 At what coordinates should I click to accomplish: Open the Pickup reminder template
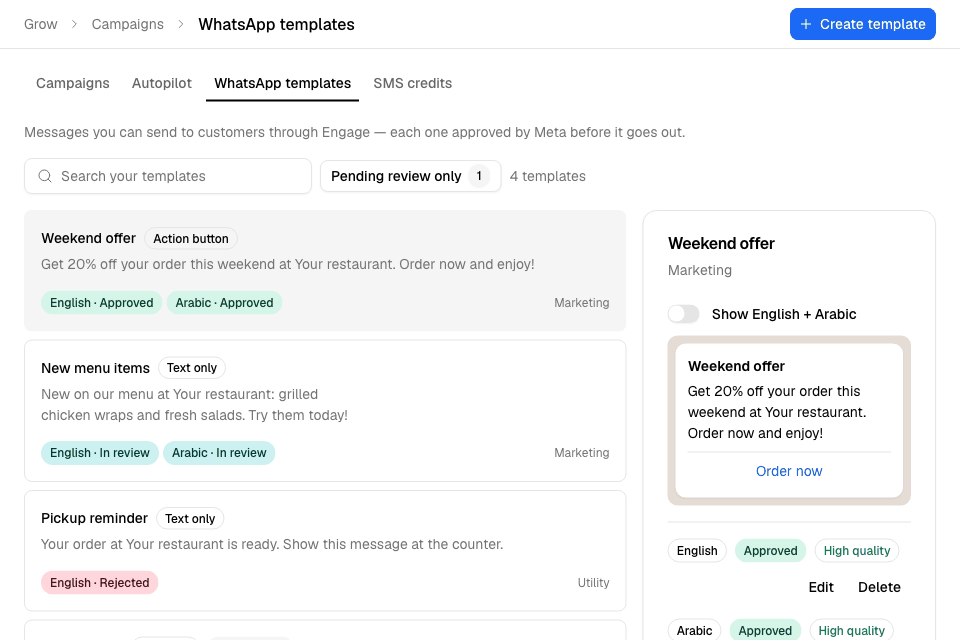pos(325,551)
